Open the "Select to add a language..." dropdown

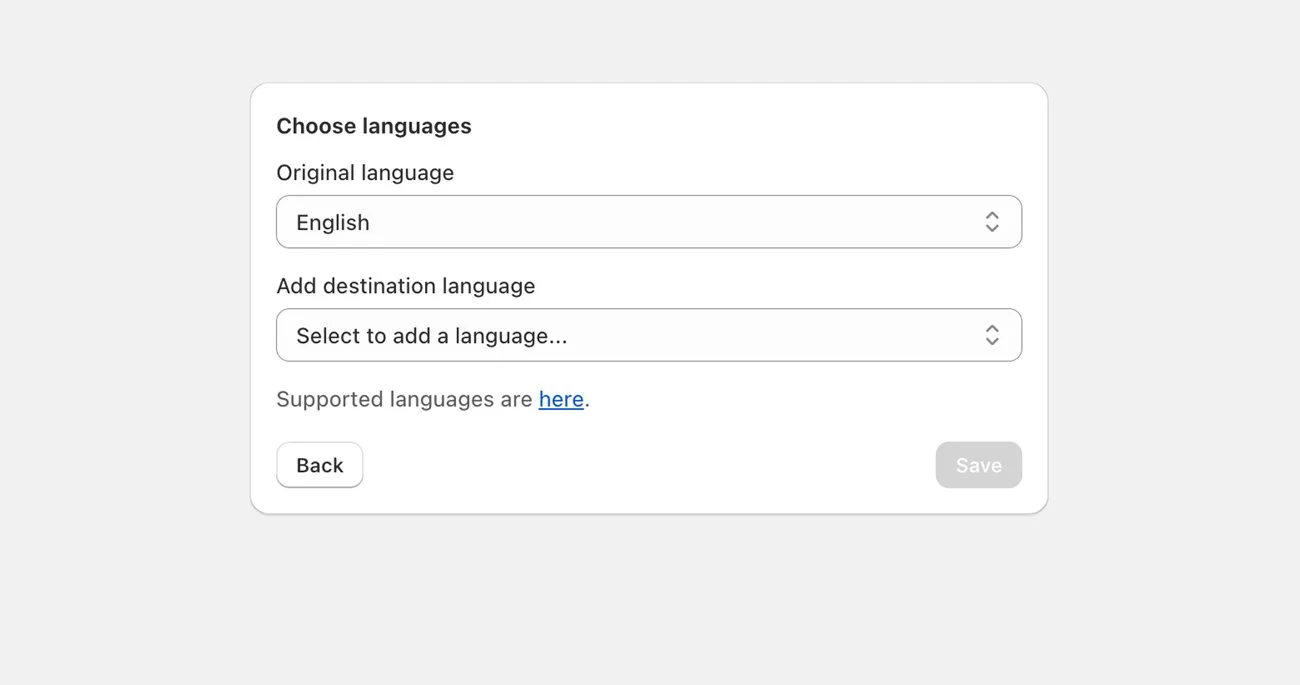(649, 335)
